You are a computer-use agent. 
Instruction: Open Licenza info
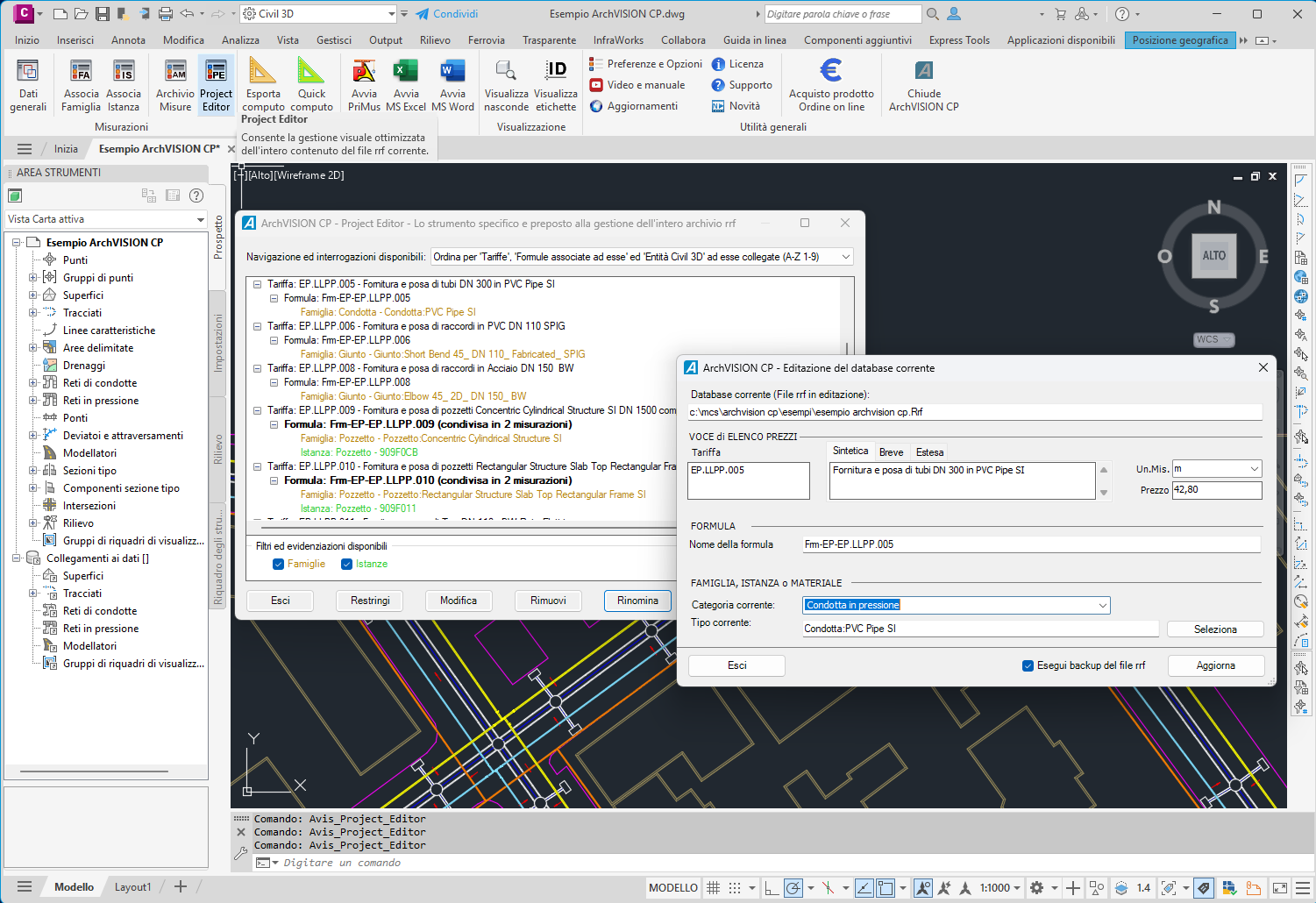coord(737,64)
